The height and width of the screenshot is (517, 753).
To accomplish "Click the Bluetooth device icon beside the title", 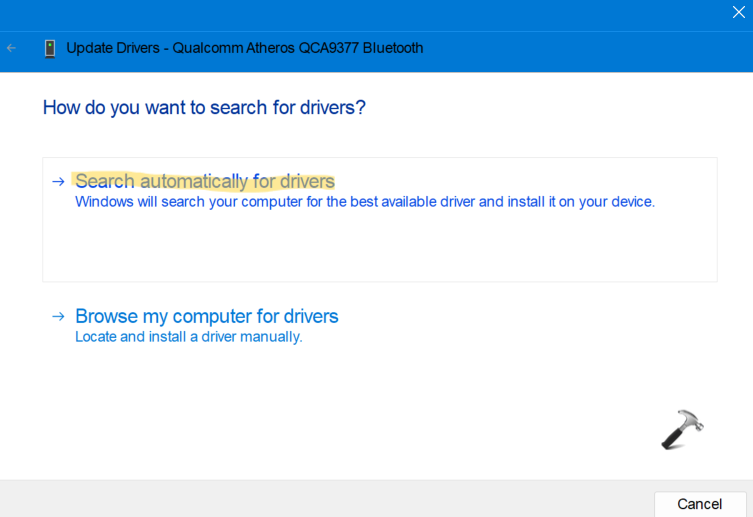I will pos(50,48).
